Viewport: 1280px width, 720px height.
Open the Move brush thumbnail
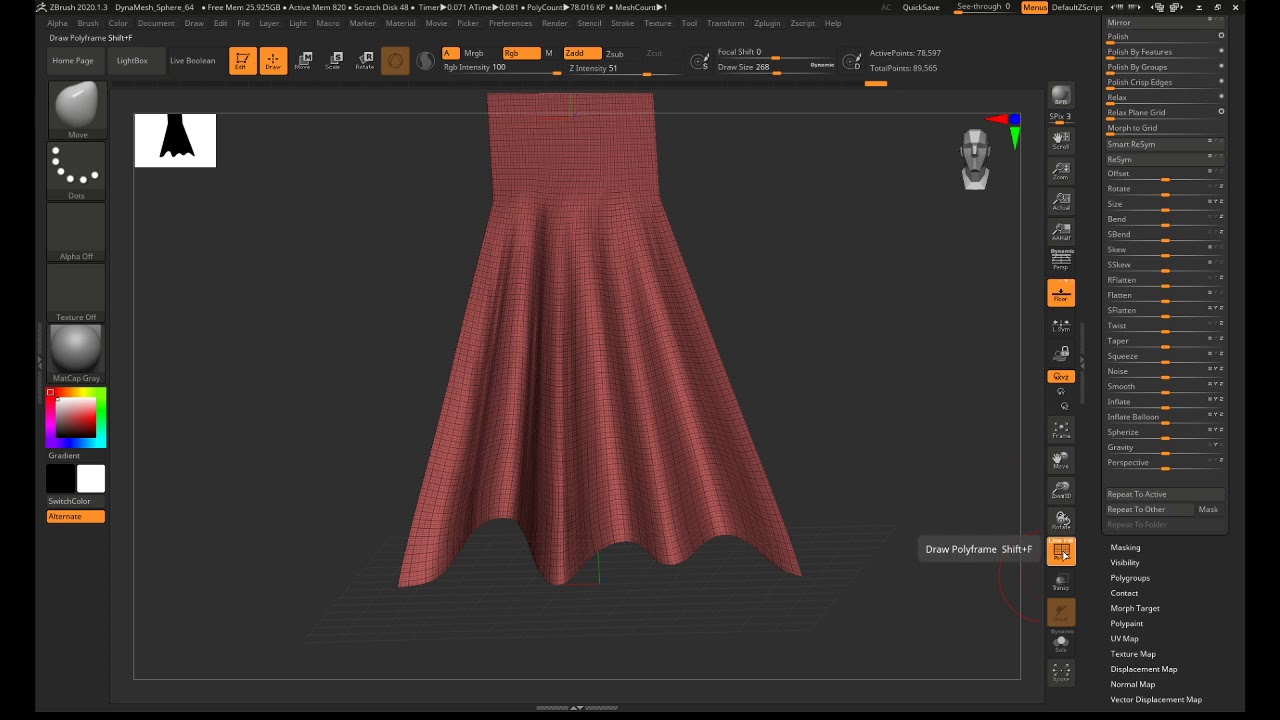pos(77,111)
